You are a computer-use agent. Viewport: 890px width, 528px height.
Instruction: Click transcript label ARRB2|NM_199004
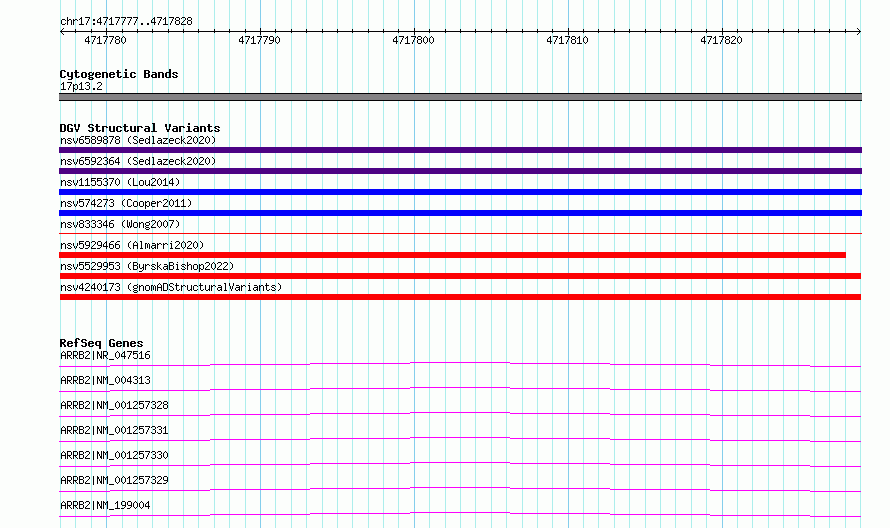[x=105, y=505]
